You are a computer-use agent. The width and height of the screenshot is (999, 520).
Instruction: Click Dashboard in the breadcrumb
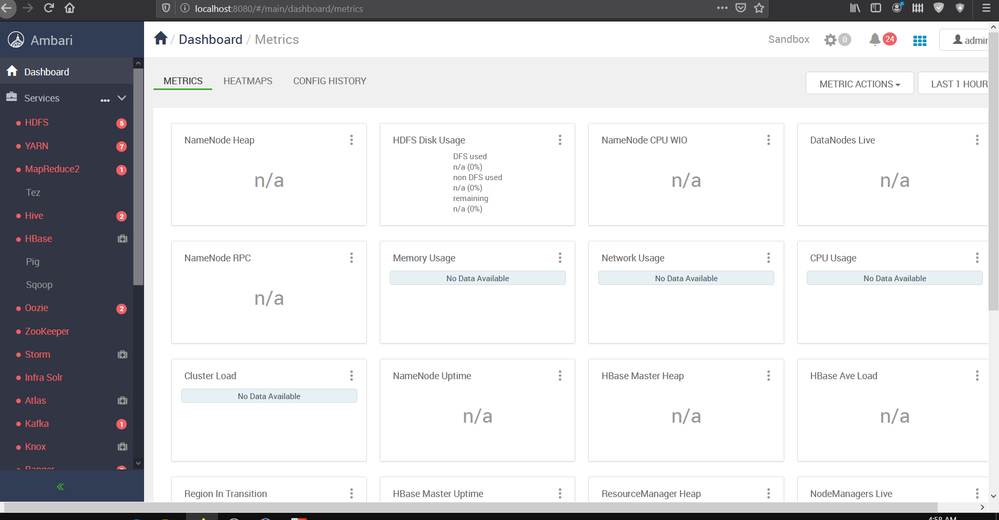(210, 40)
